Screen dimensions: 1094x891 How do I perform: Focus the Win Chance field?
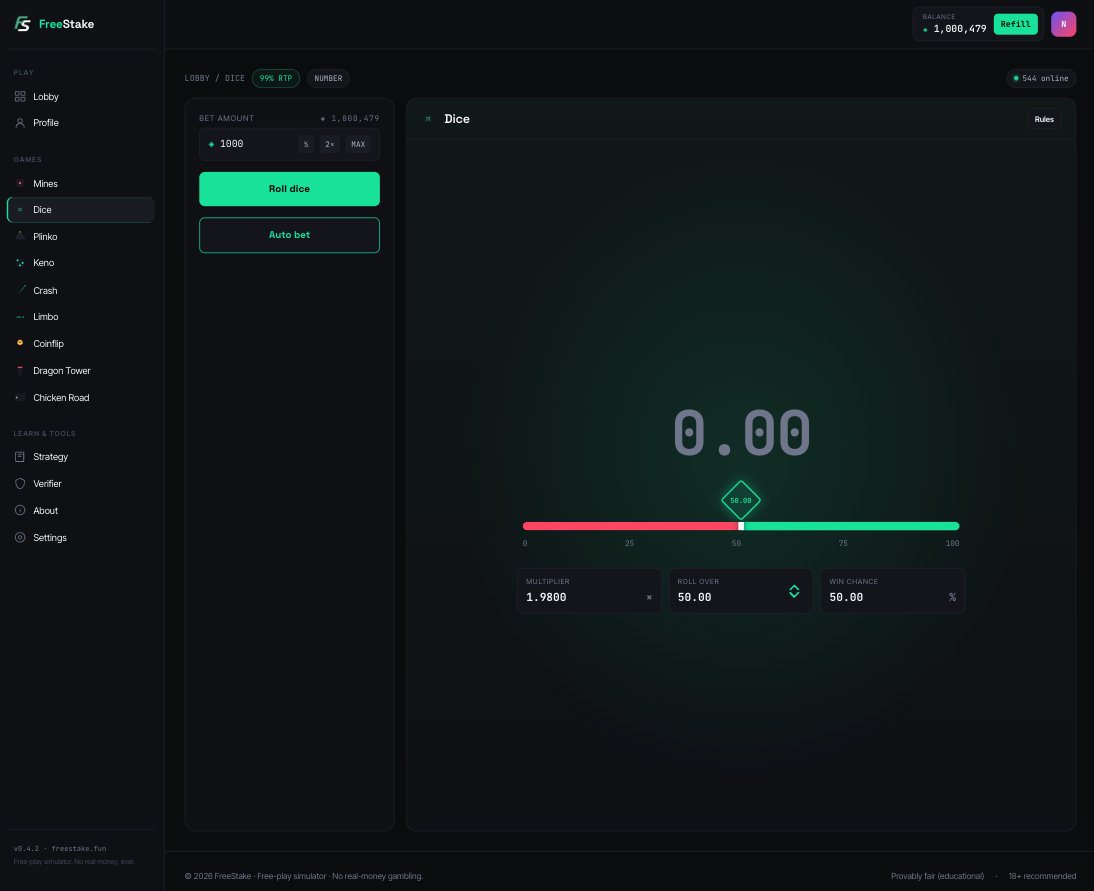tap(893, 592)
